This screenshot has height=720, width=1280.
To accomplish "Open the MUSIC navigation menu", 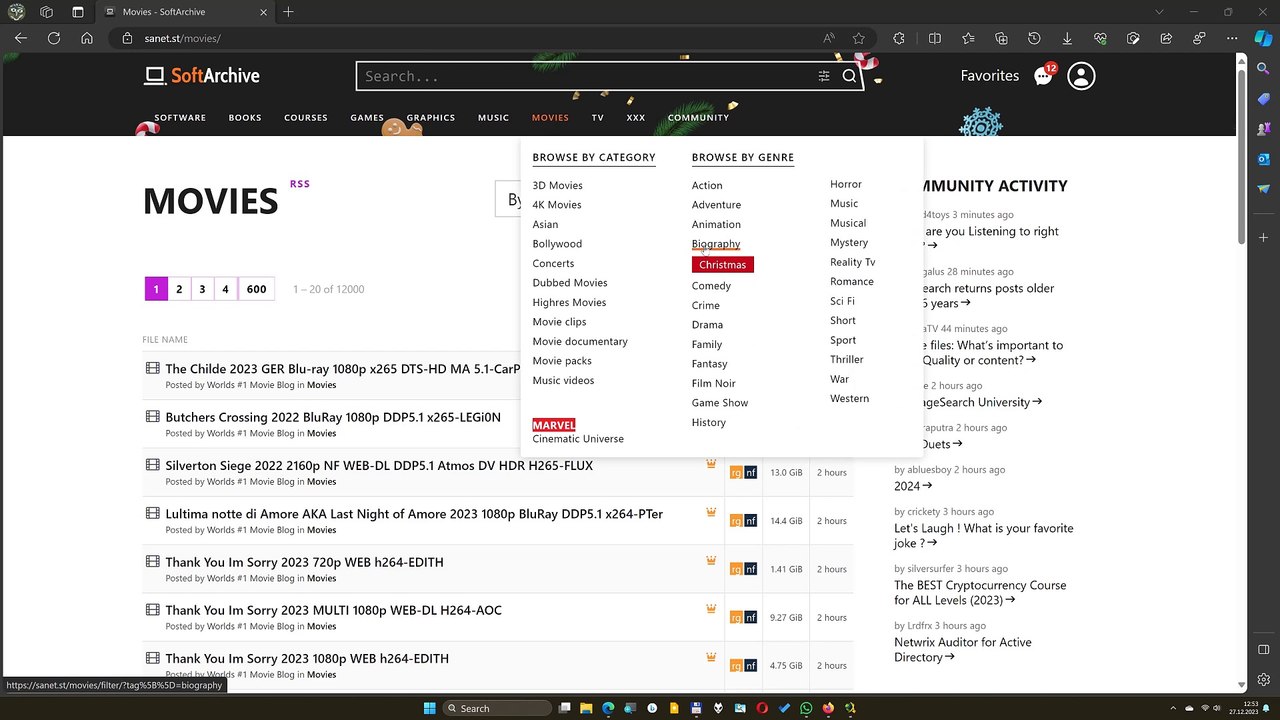I will coord(493,118).
